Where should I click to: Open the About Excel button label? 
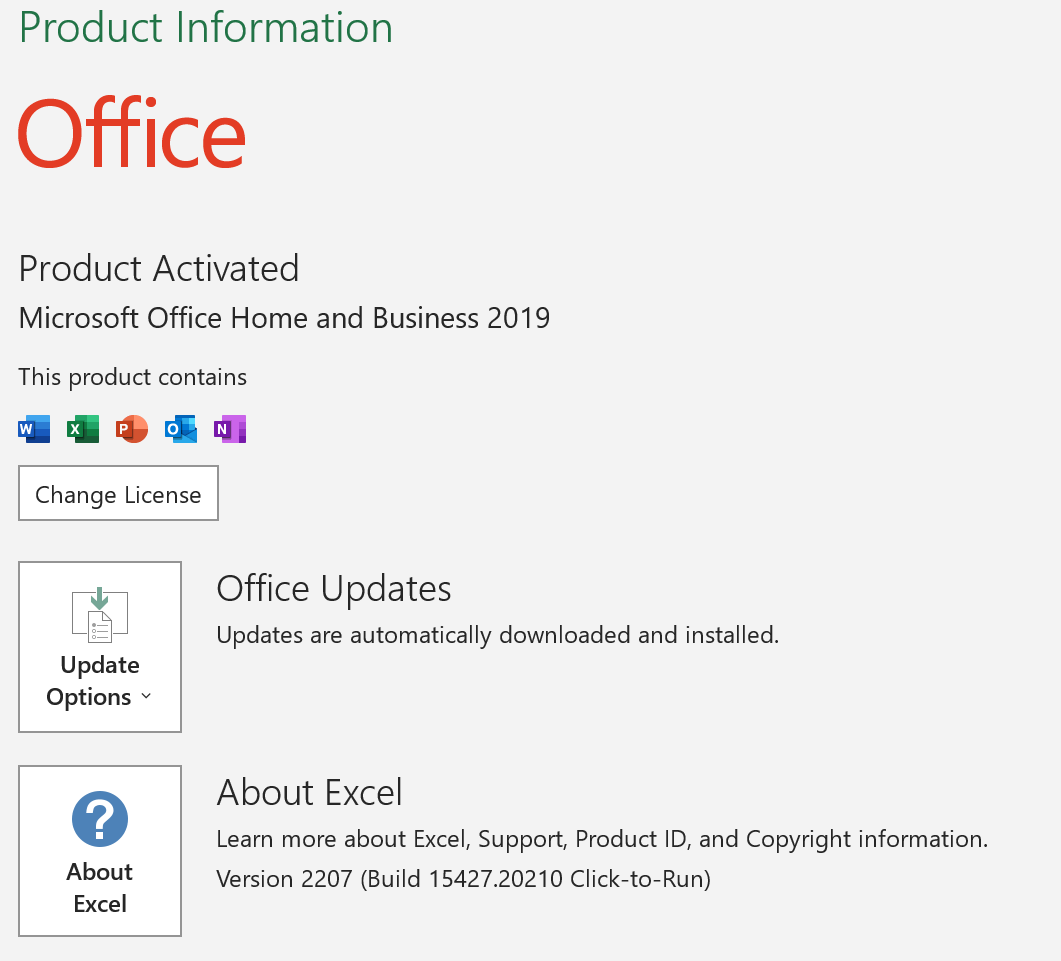100,887
